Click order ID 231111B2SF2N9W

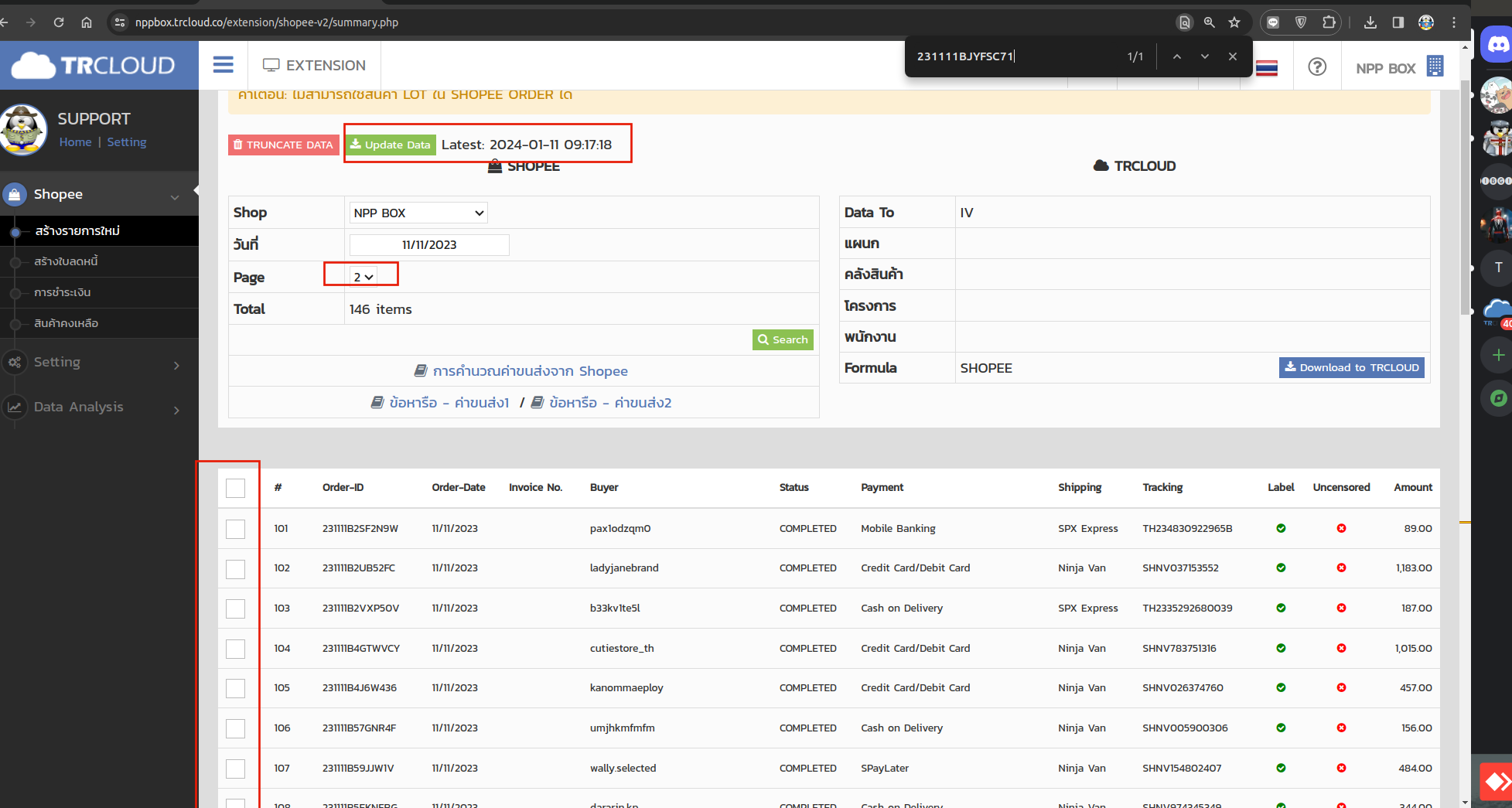(x=360, y=528)
